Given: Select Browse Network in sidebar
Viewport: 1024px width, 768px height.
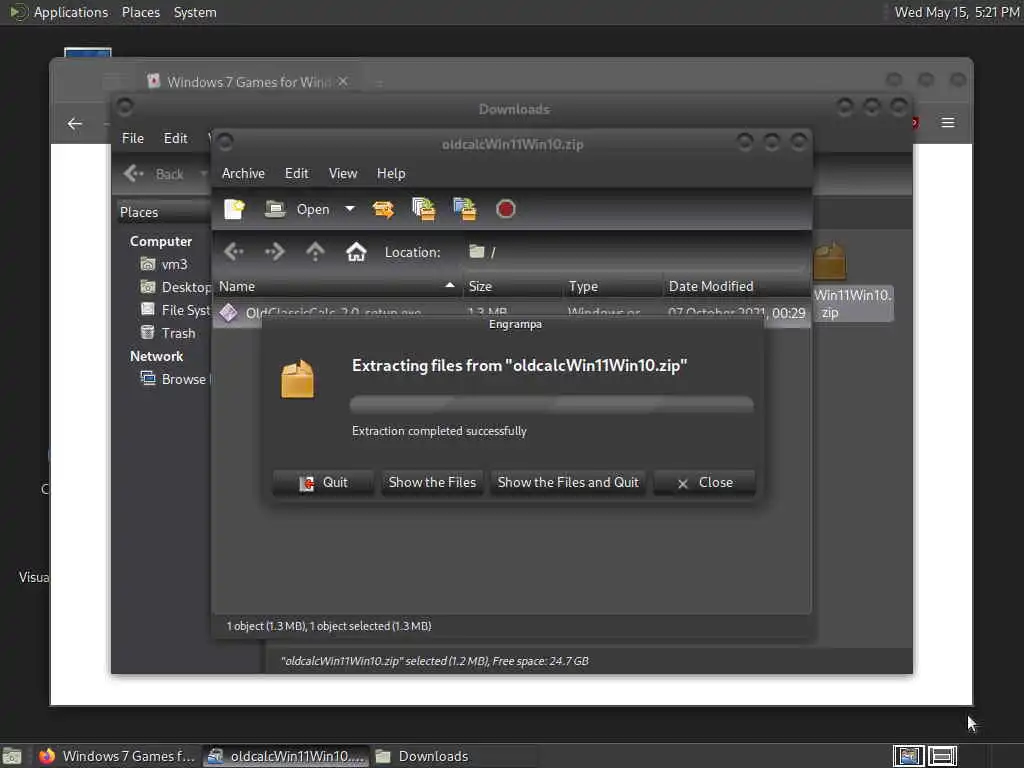Looking at the screenshot, I should pyautogui.click(x=175, y=379).
